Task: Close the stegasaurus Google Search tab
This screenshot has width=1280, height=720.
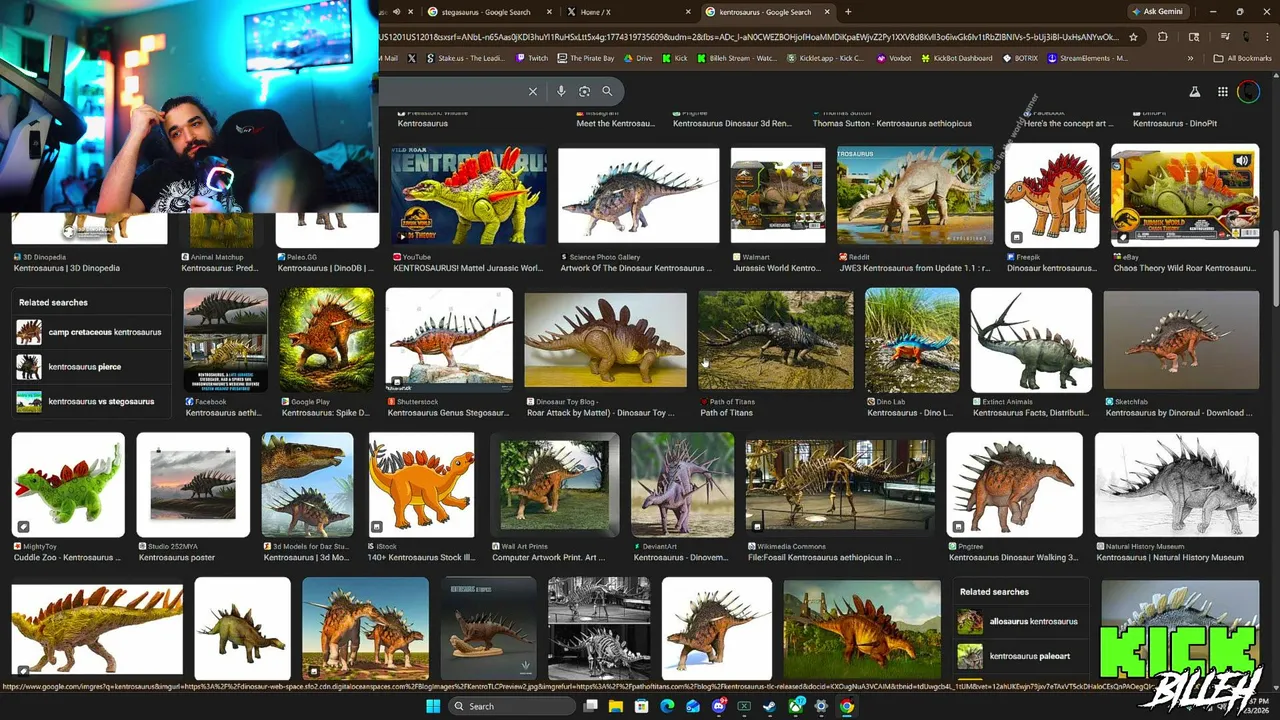Action: click(548, 12)
